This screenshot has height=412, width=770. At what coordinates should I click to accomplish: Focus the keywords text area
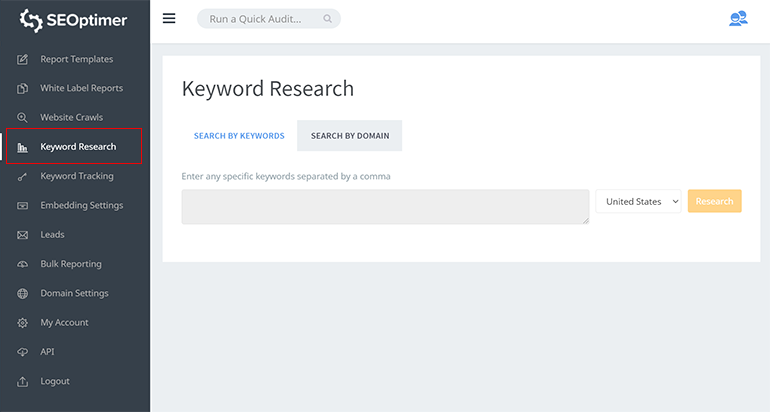pos(385,207)
